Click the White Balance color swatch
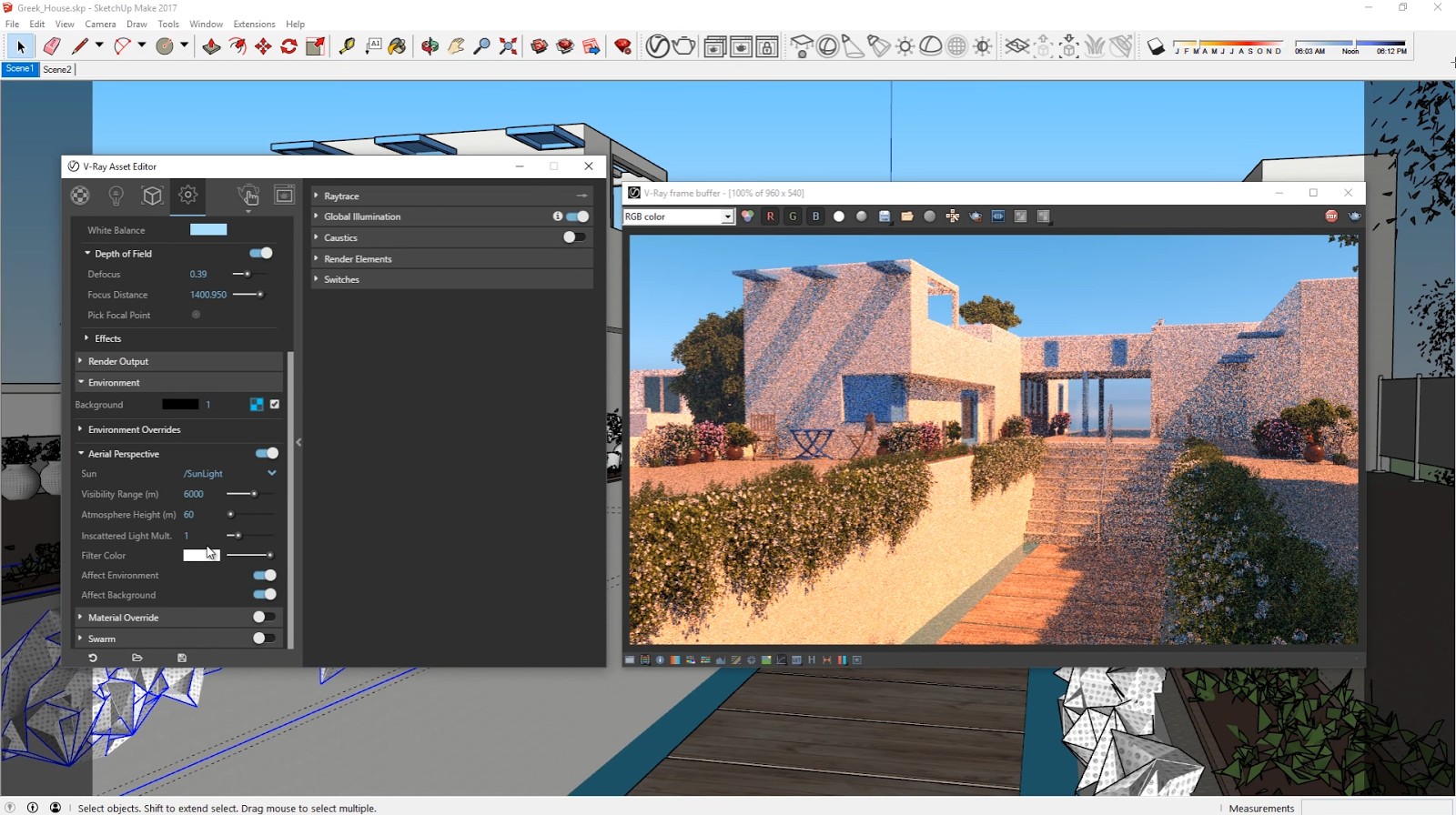The width and height of the screenshot is (1456, 815). click(x=208, y=229)
